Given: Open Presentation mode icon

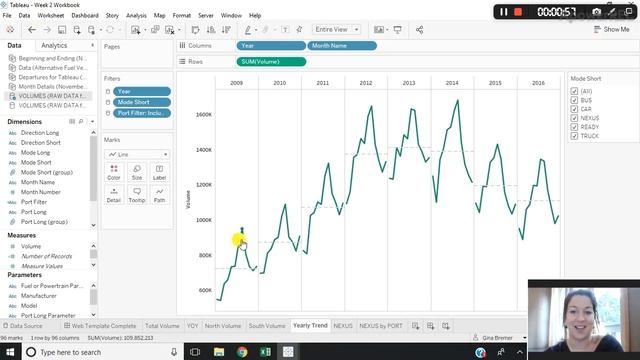Looking at the screenshot, I should click(x=397, y=30).
